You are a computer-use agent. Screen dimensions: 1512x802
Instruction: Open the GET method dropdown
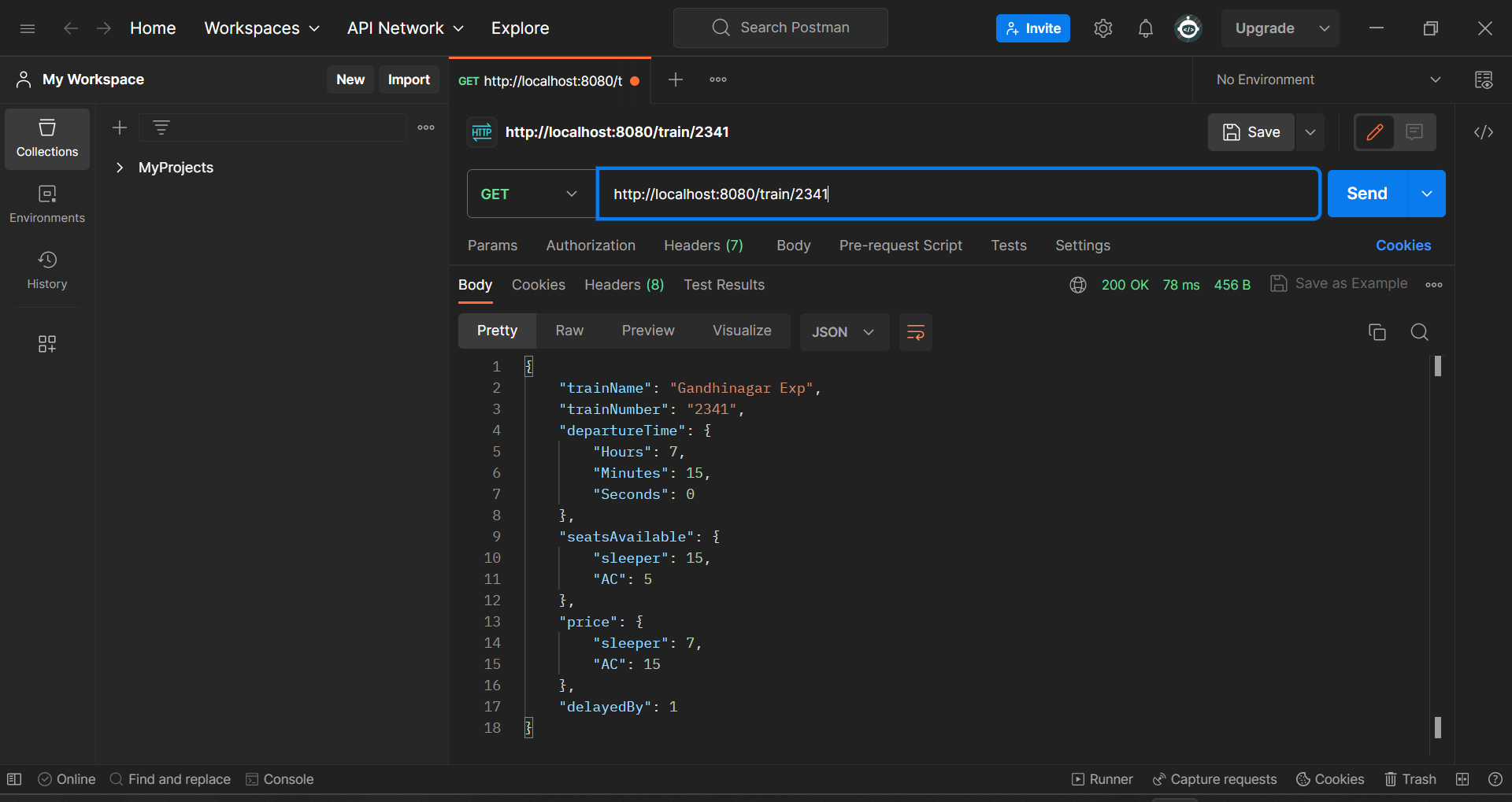[530, 193]
